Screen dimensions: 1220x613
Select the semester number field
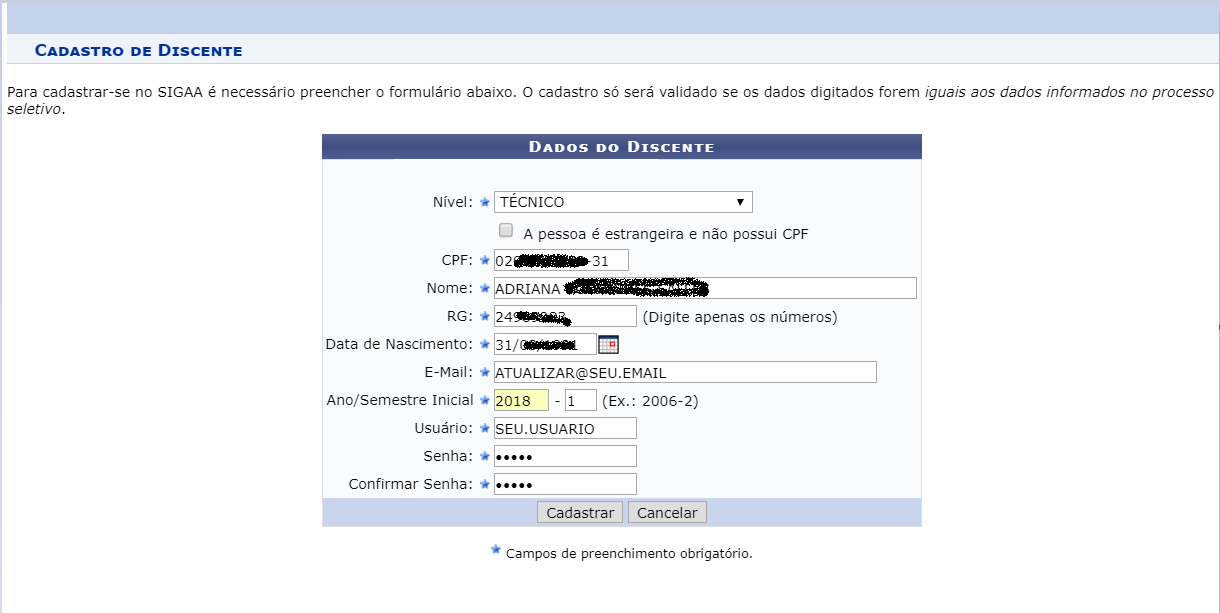[580, 401]
